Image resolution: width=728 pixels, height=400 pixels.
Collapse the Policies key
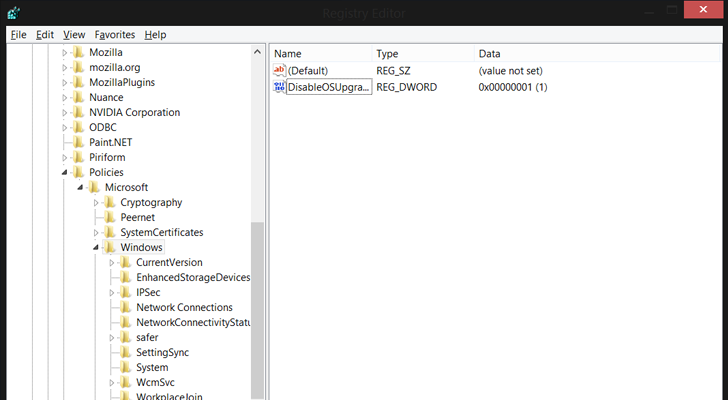(x=65, y=173)
